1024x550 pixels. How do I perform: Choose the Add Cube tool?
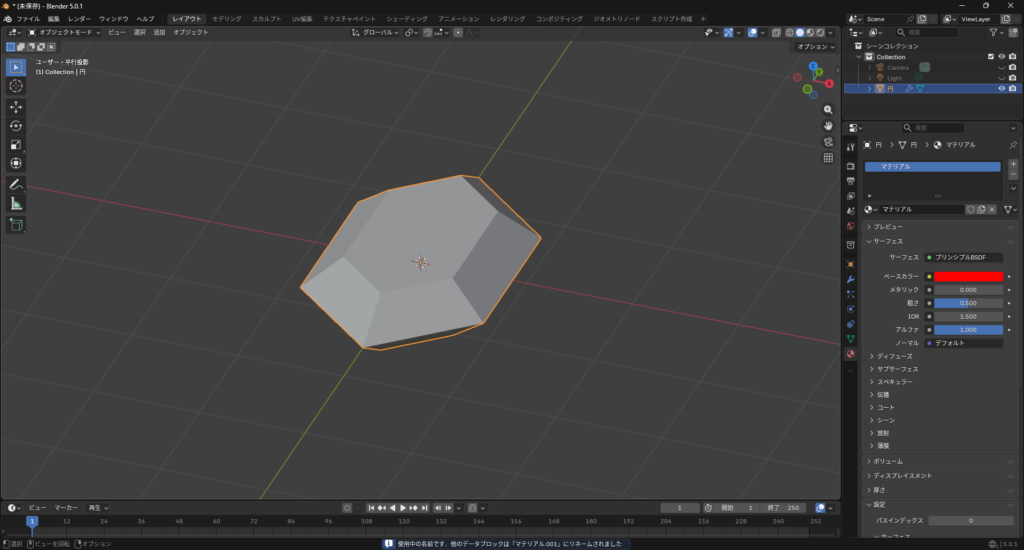pos(16,224)
